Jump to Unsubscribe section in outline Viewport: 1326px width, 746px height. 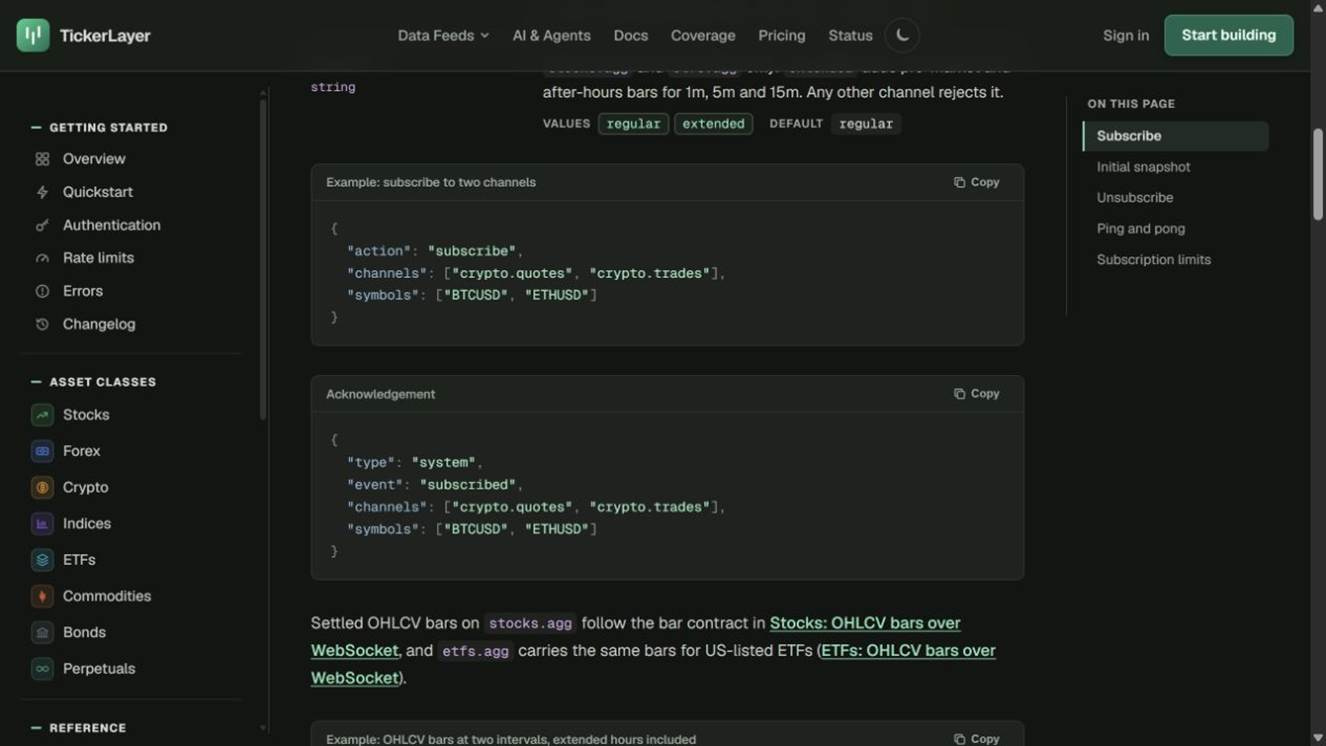click(x=1135, y=198)
